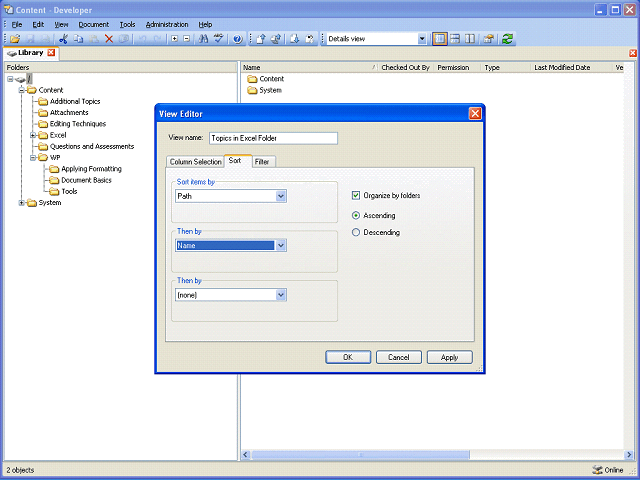The image size is (640, 480).
Task: Click the Checked Out By column header
Action: [405, 67]
